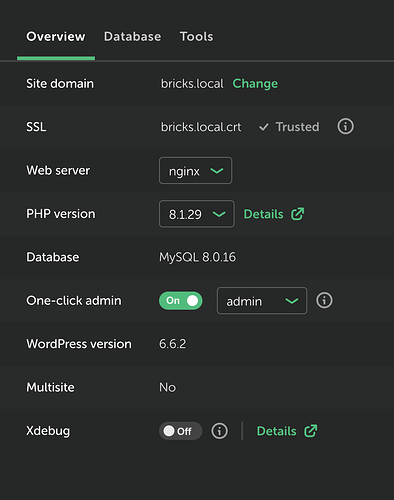Turn off the One-click admin toggle
The height and width of the screenshot is (500, 394).
pos(181,301)
